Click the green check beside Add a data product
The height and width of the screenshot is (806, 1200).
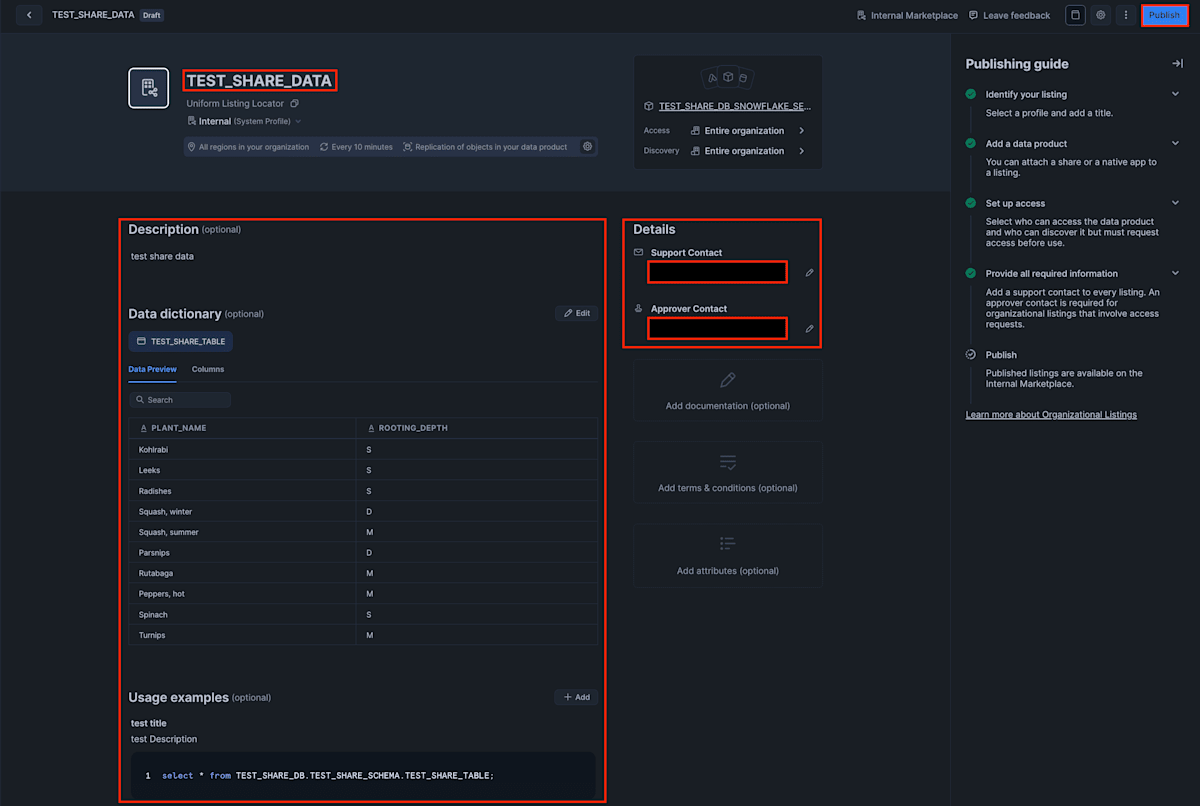[970, 143]
